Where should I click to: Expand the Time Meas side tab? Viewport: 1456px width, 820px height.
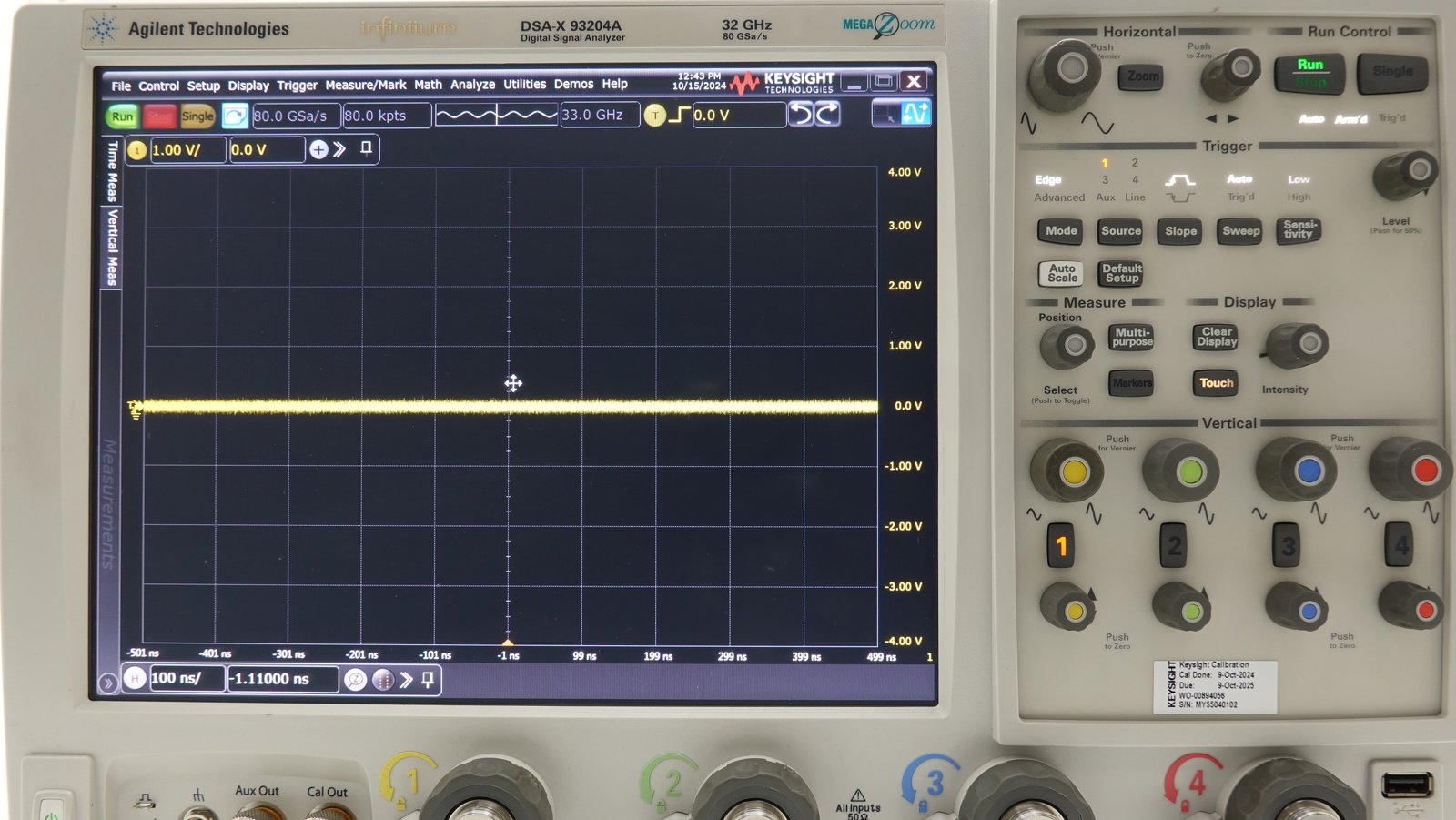112,170
